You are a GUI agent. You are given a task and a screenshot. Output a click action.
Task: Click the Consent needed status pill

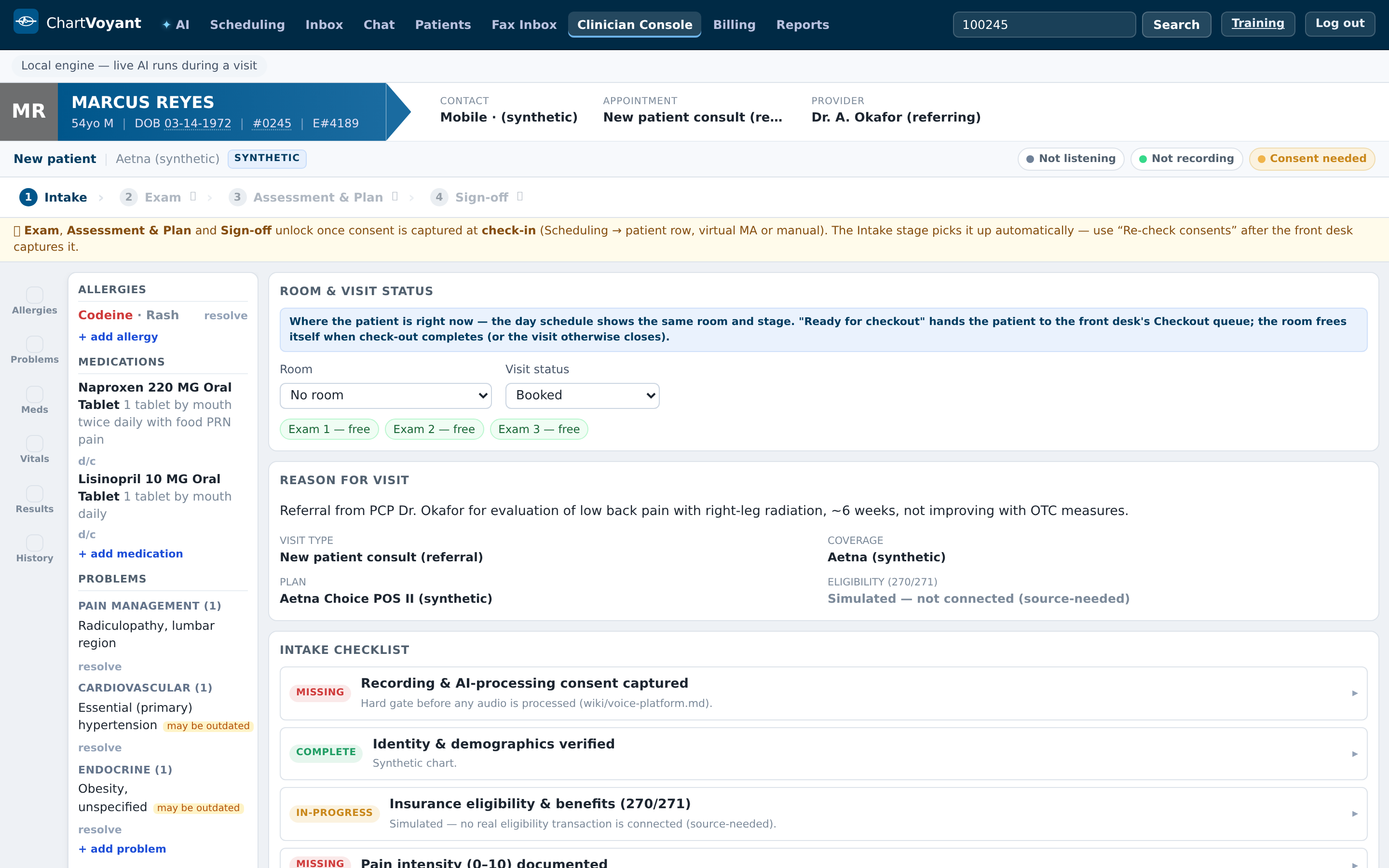coord(1311,159)
